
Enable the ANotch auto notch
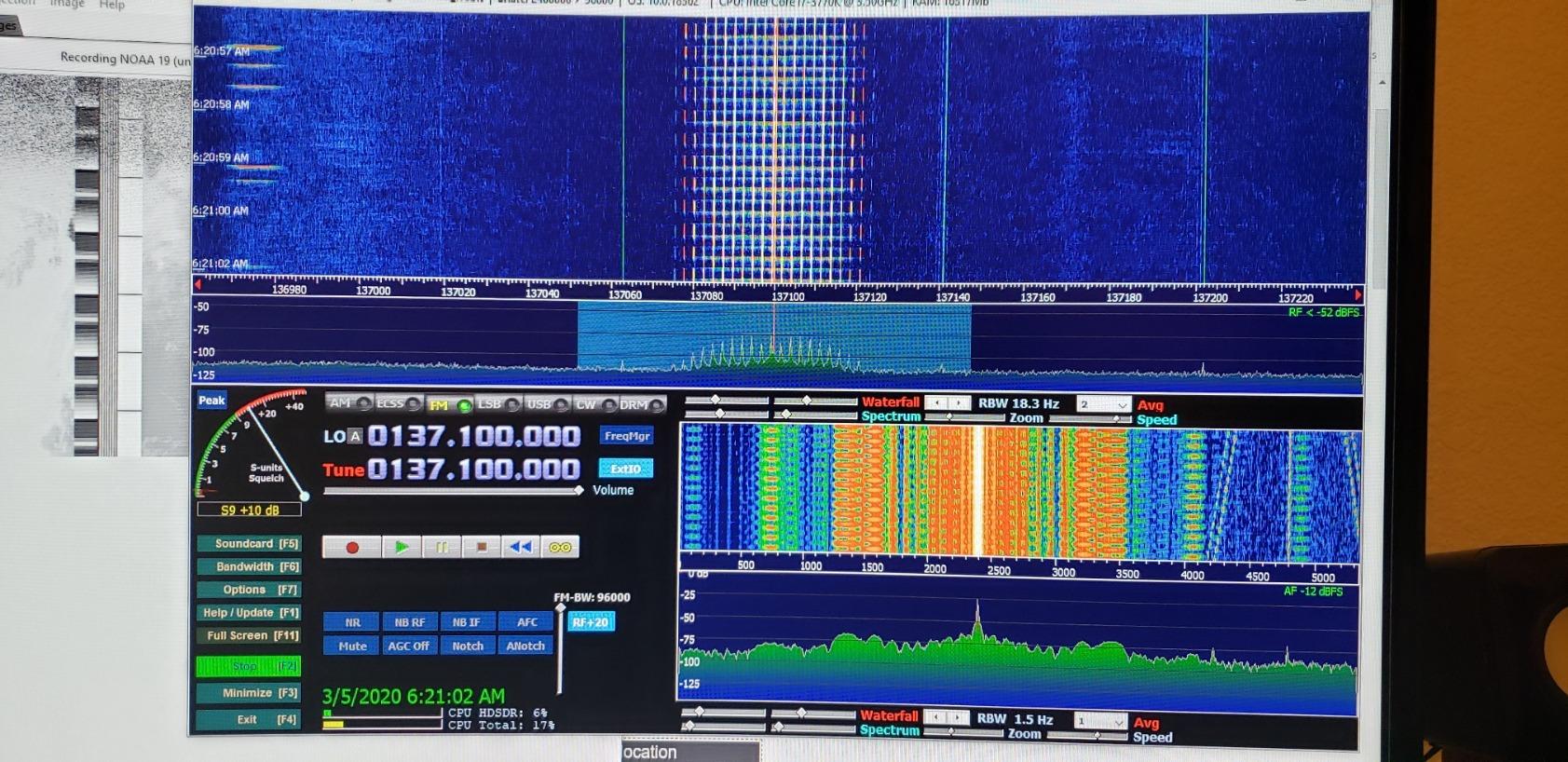526,646
